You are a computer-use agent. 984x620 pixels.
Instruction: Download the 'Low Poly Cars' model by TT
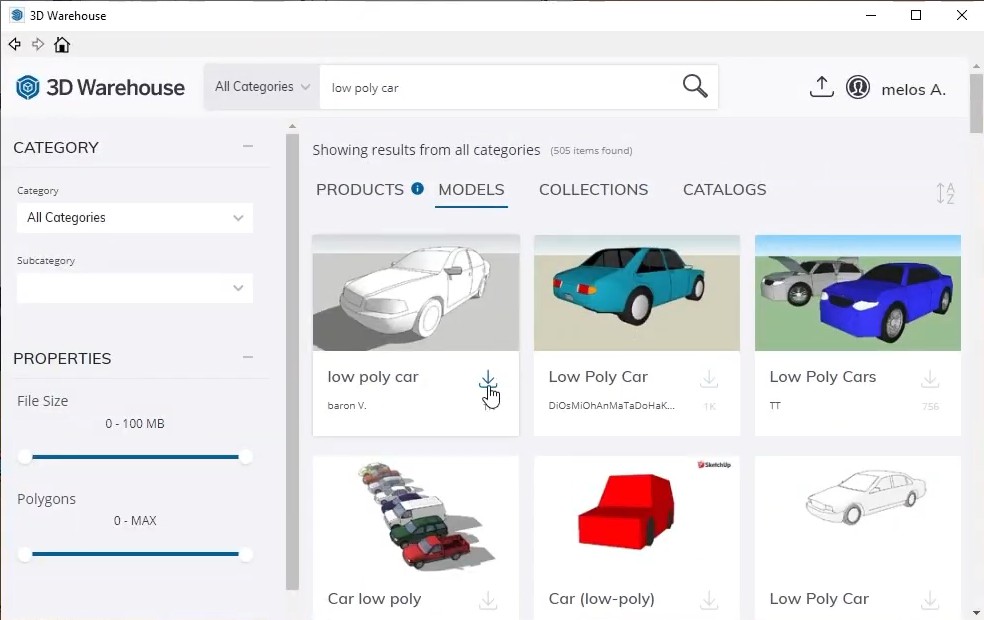[930, 379]
